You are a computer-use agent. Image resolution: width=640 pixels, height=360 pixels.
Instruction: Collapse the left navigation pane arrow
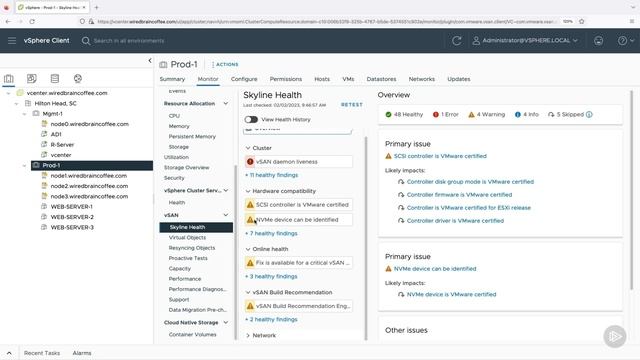[150, 60]
